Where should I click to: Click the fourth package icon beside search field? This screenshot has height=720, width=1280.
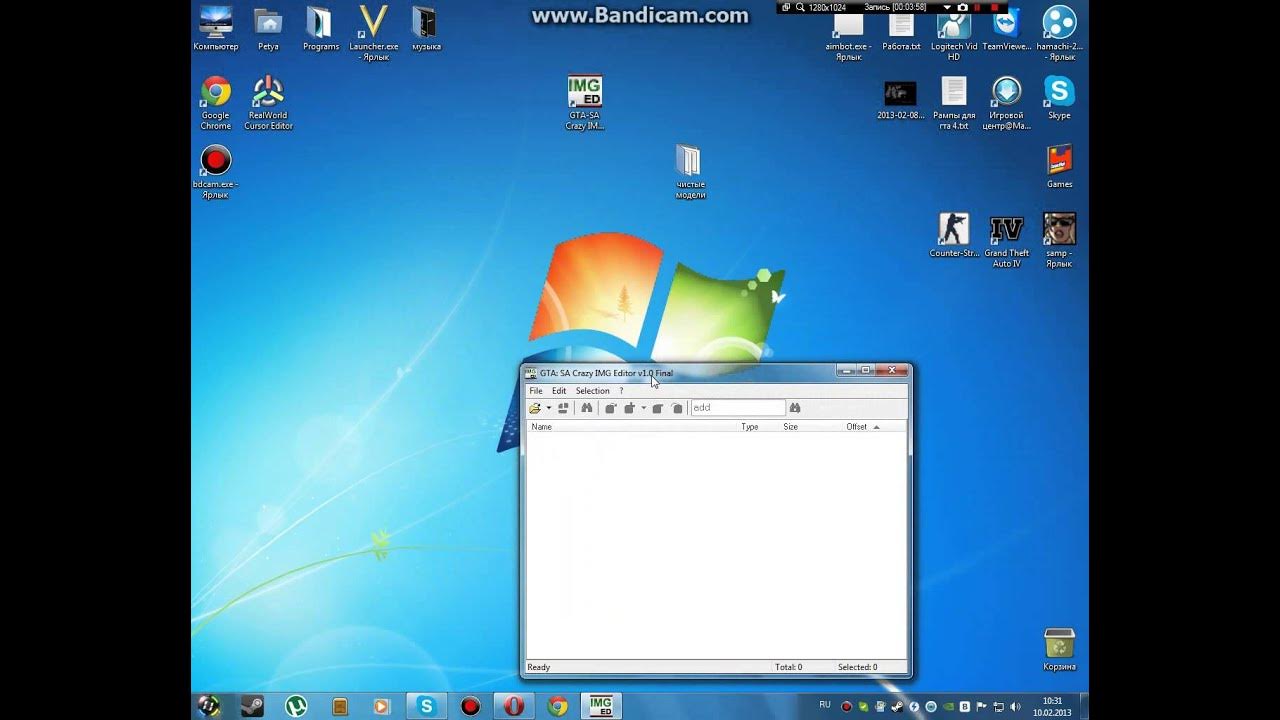coord(677,408)
